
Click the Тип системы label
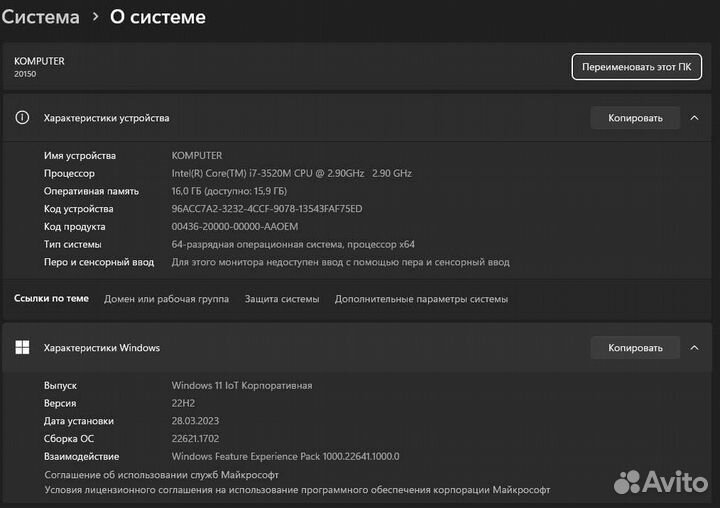tap(73, 244)
